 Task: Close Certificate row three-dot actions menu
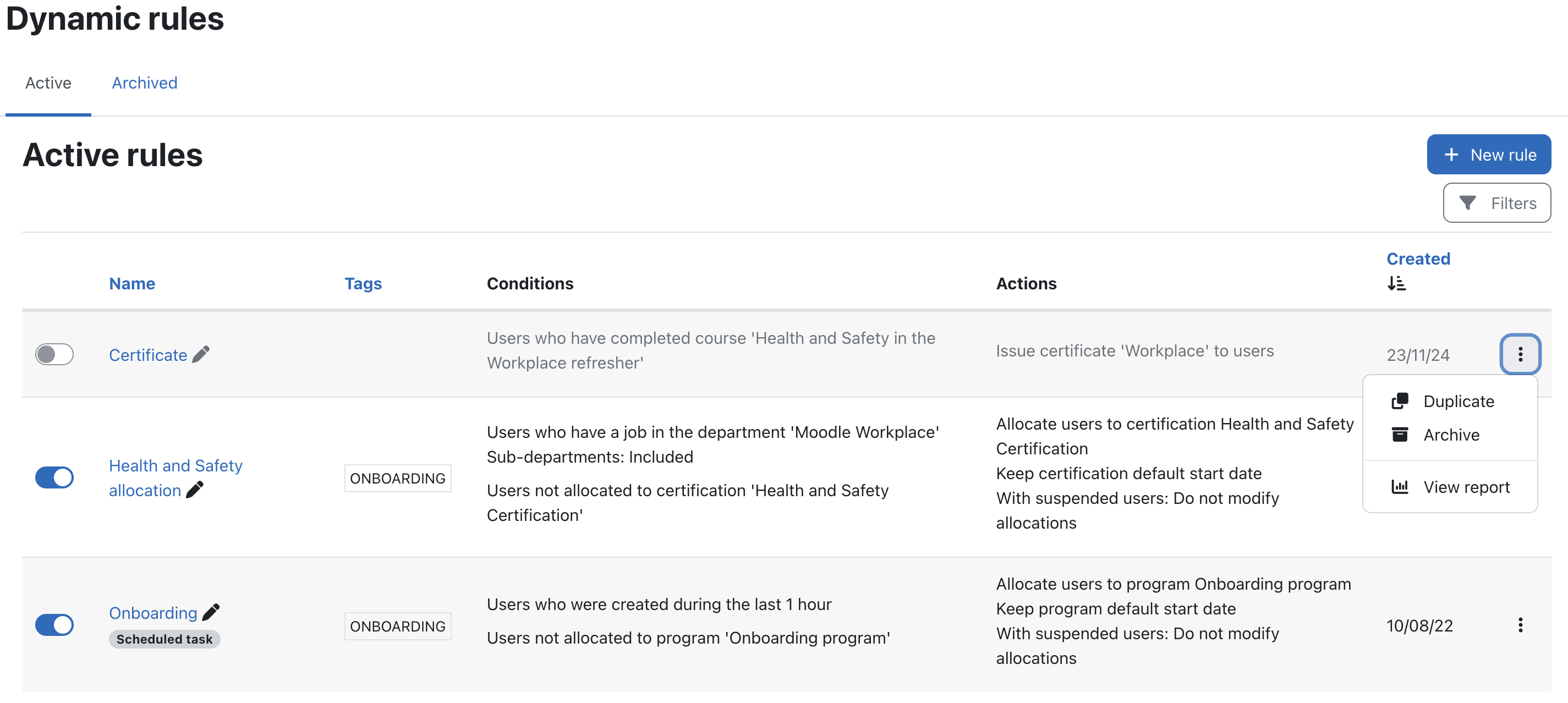pyautogui.click(x=1520, y=354)
